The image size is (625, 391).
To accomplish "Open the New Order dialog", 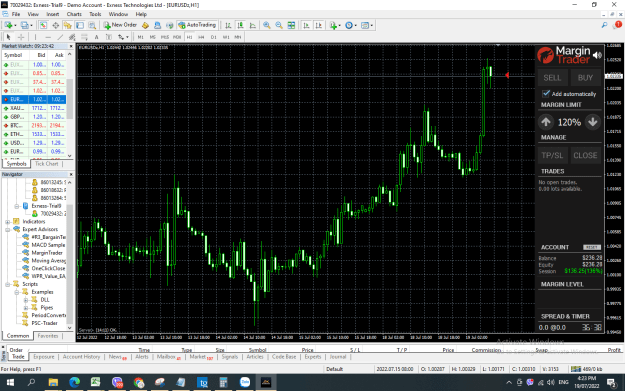I will click(x=120, y=25).
